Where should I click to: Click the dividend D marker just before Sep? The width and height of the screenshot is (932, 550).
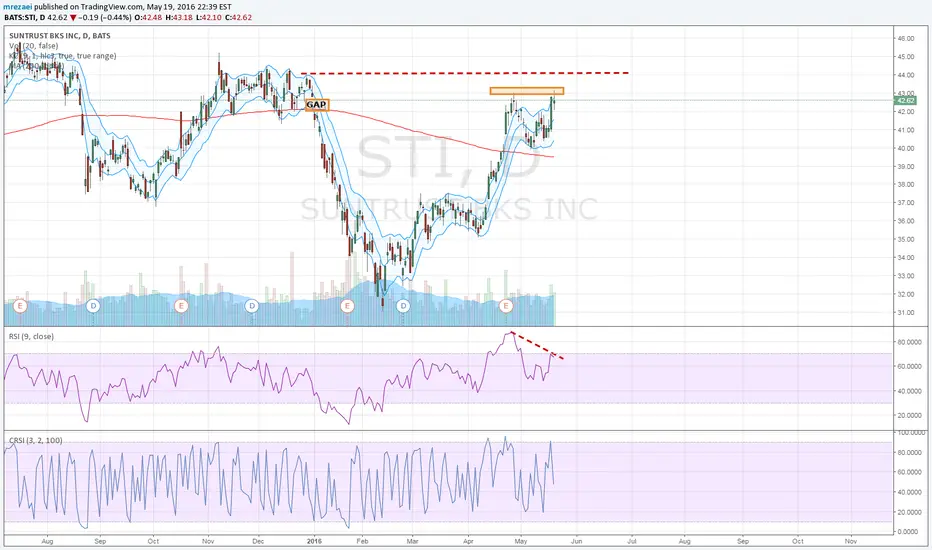coord(93,306)
